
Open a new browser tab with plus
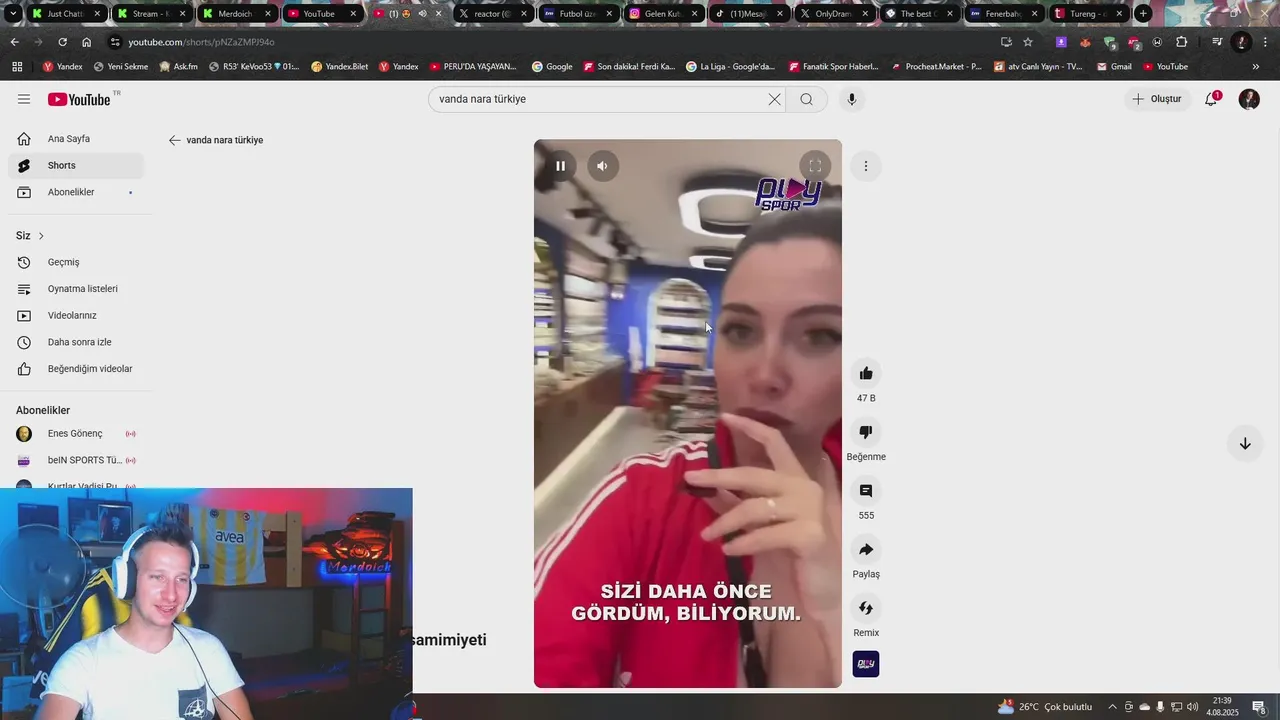point(1143,14)
